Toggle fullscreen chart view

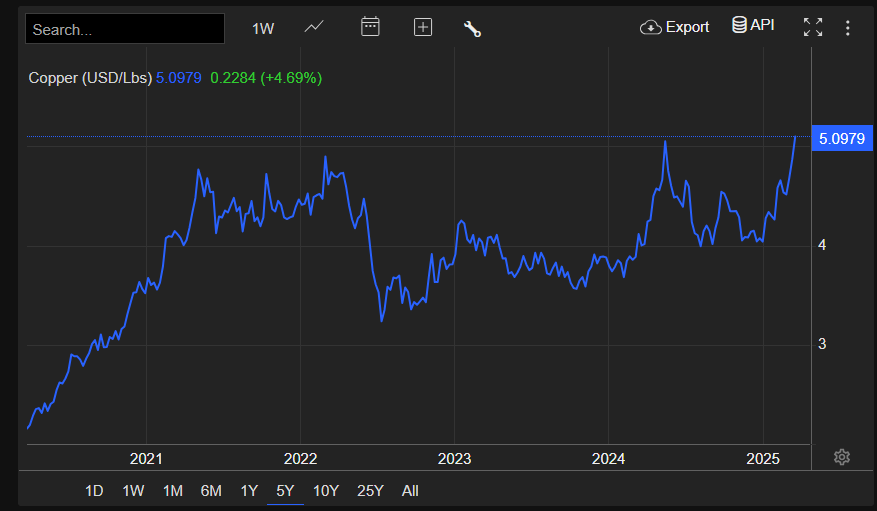813,27
